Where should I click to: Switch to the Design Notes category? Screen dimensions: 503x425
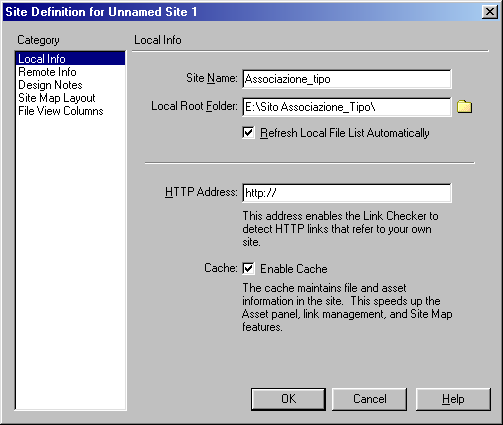point(50,85)
